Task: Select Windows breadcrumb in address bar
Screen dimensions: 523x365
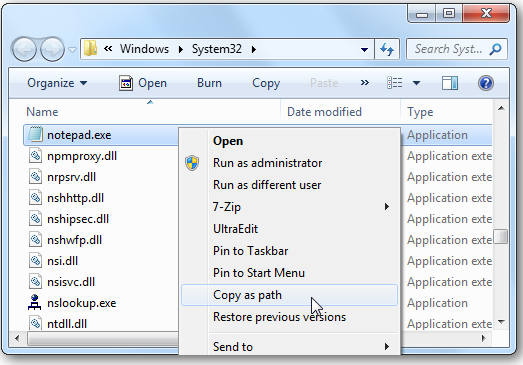Action: [x=144, y=49]
